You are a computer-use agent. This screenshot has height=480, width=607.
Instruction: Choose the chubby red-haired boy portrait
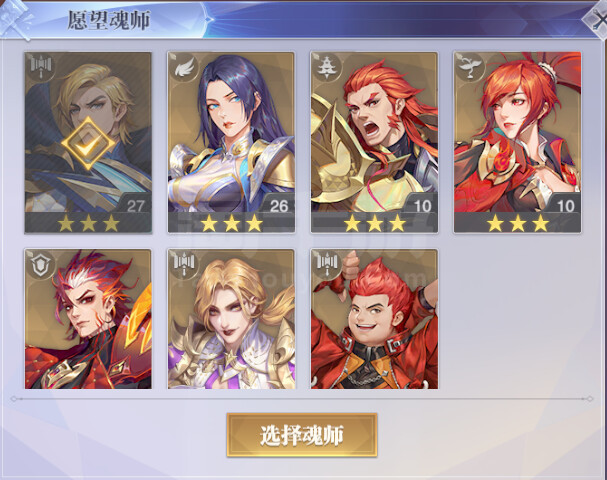coord(374,319)
